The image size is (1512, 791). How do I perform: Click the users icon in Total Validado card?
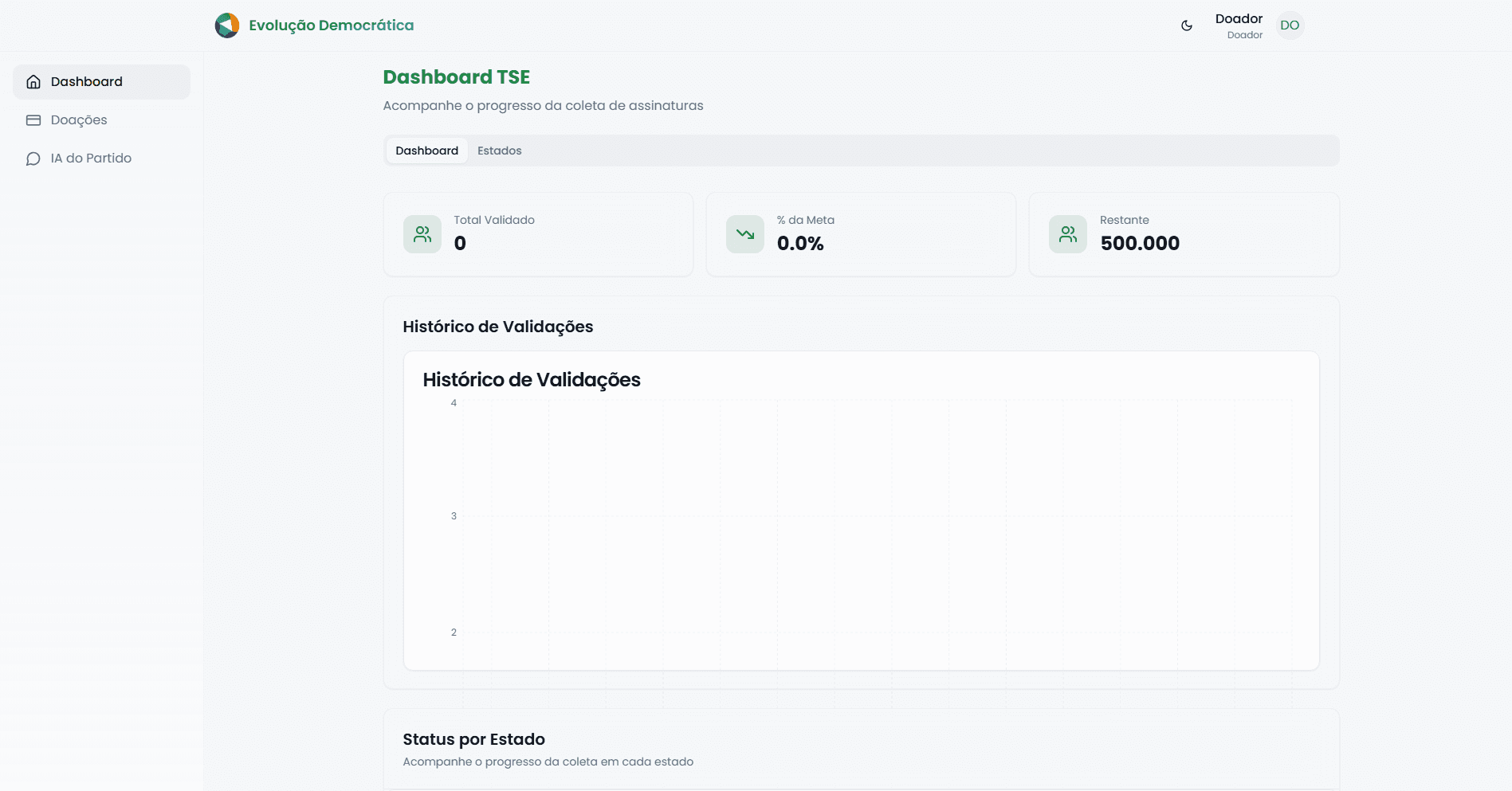[422, 234]
